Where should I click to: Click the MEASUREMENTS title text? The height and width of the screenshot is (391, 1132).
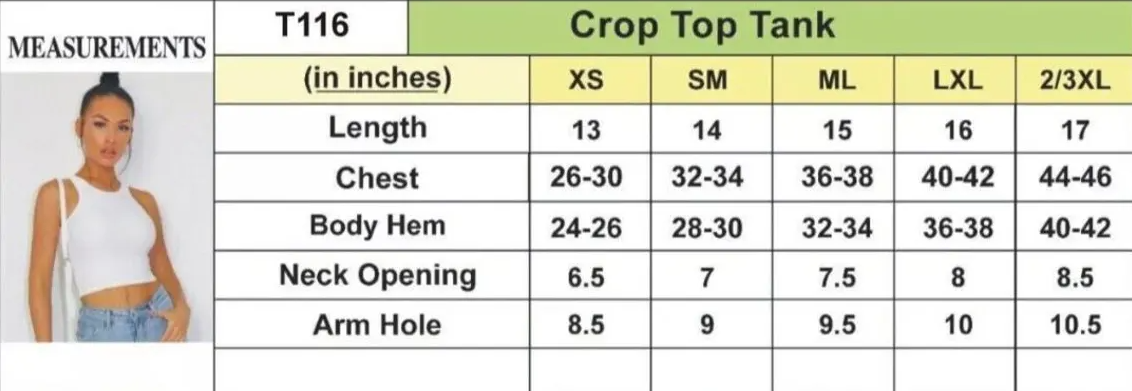tap(107, 48)
